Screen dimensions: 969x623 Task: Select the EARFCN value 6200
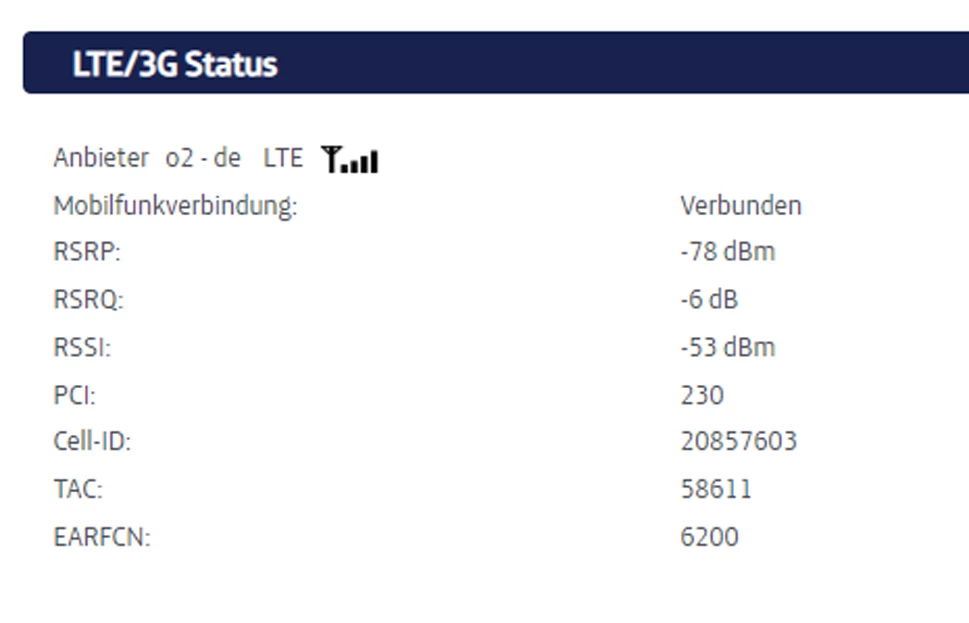[709, 537]
